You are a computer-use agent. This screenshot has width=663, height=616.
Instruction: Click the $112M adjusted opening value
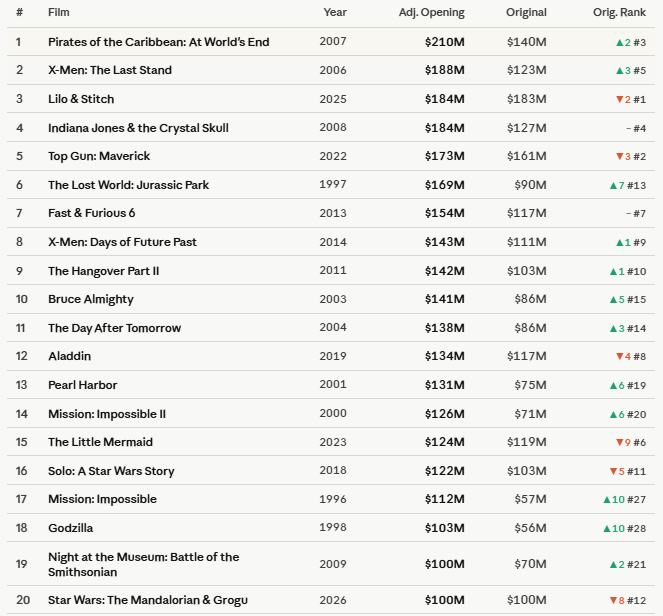(x=444, y=499)
